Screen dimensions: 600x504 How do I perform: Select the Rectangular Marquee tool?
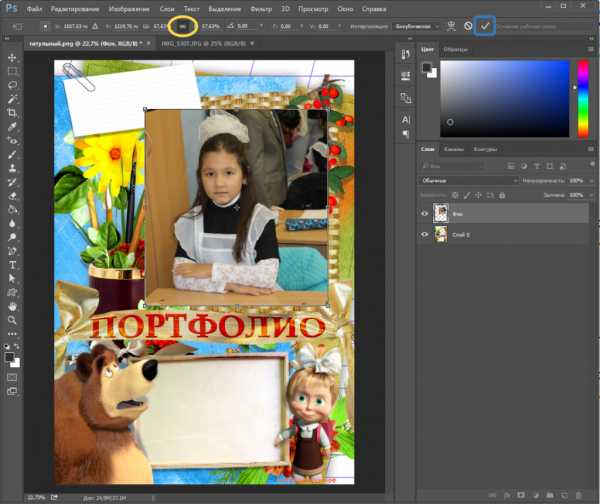[12, 71]
